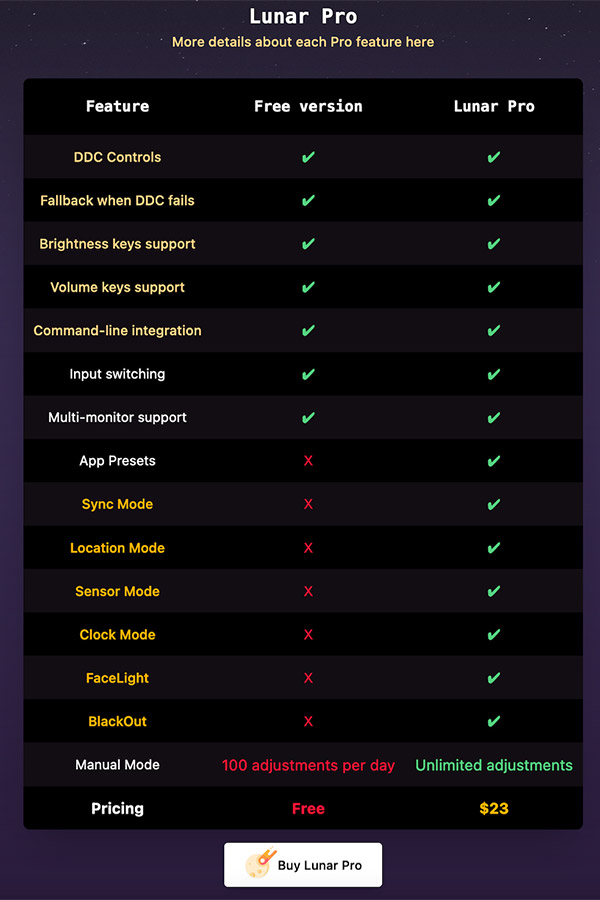Open the BlackOut feature link
The height and width of the screenshot is (900, 600).
pos(117,721)
